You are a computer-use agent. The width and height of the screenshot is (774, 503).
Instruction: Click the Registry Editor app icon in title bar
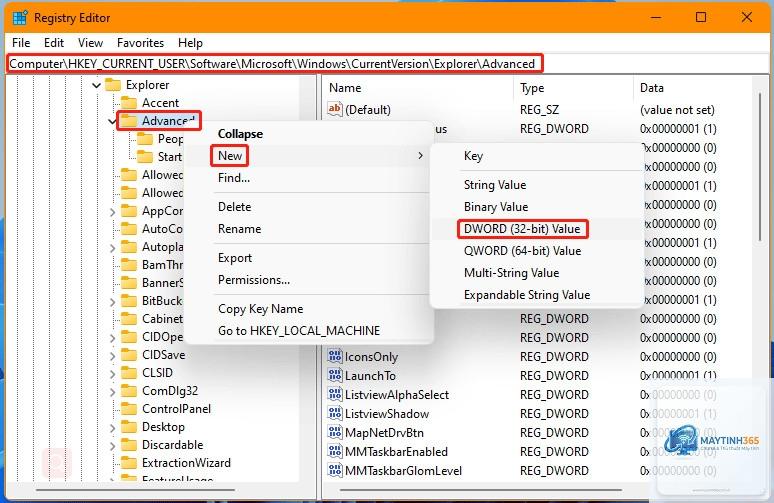[20, 18]
